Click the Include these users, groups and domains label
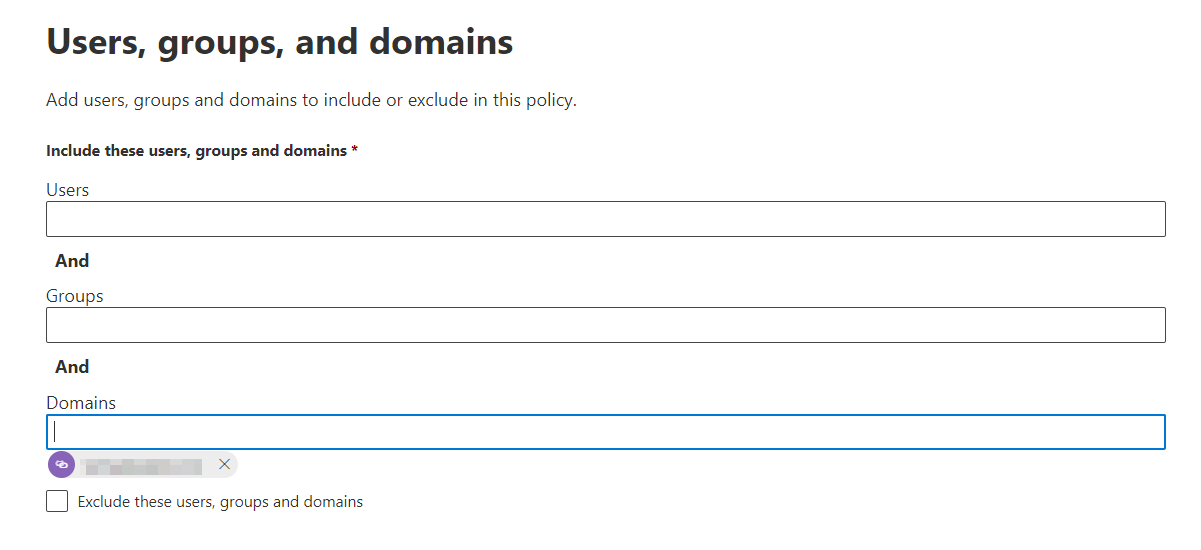 point(196,151)
